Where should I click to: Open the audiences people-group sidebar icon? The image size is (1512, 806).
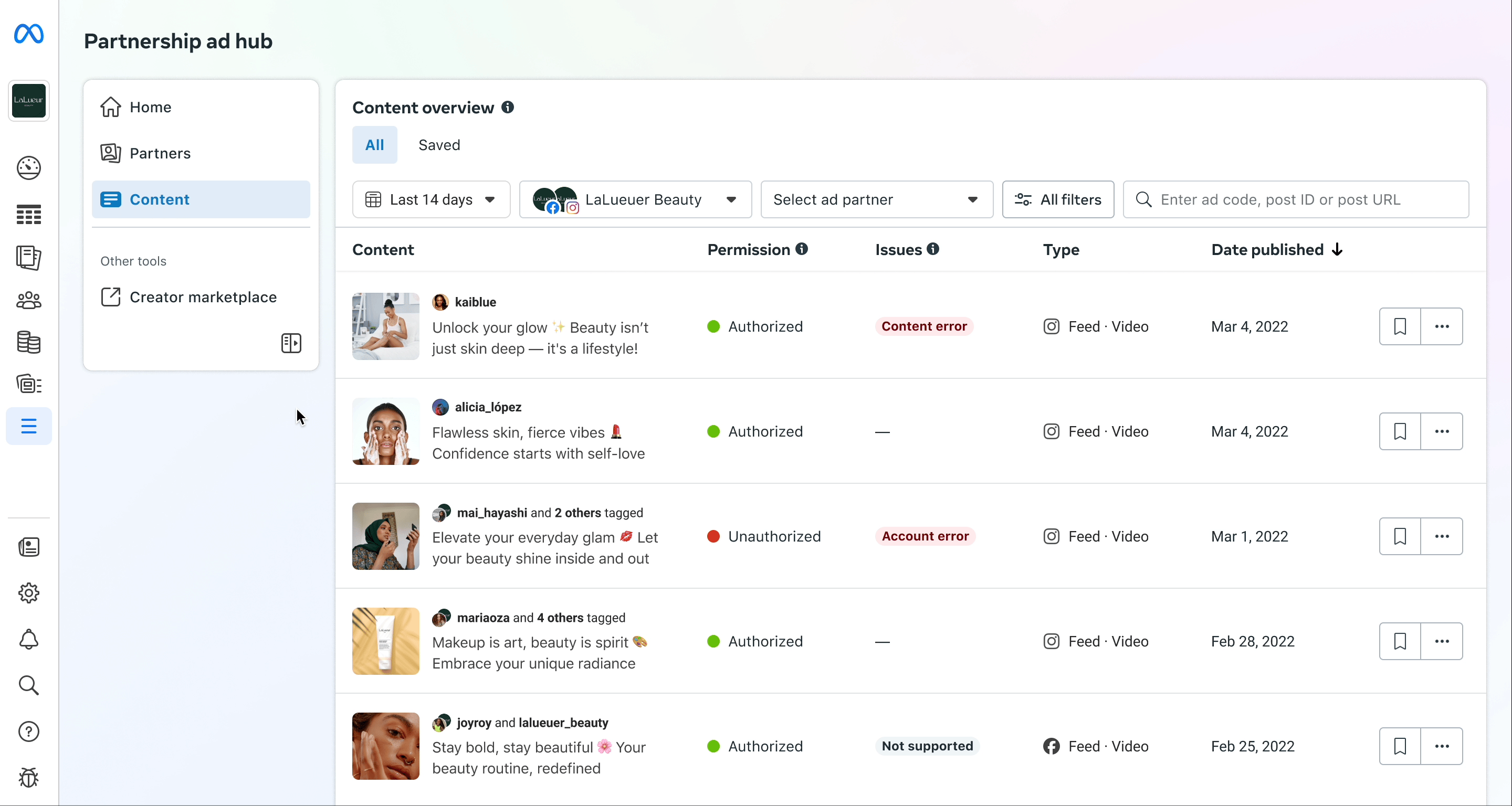(29, 300)
